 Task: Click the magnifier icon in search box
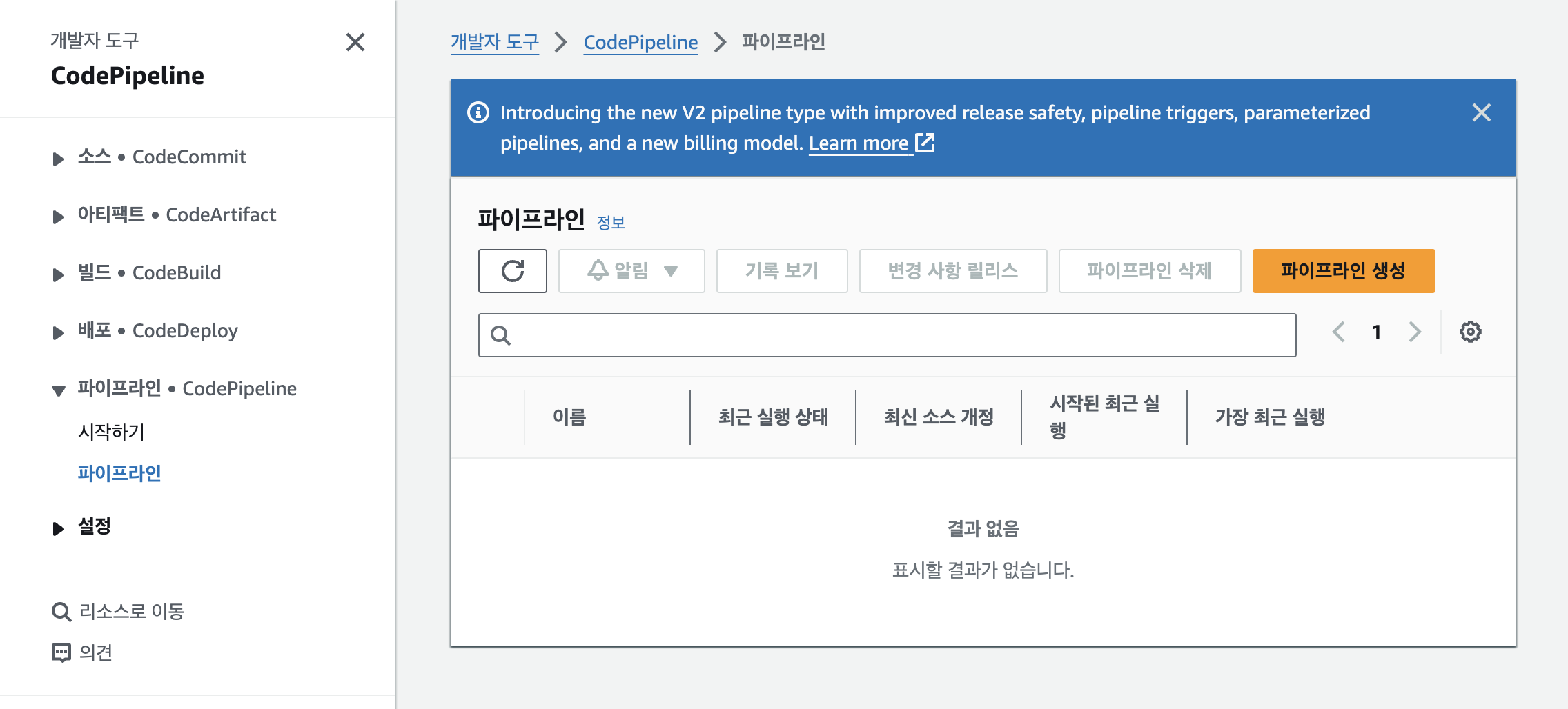(500, 335)
